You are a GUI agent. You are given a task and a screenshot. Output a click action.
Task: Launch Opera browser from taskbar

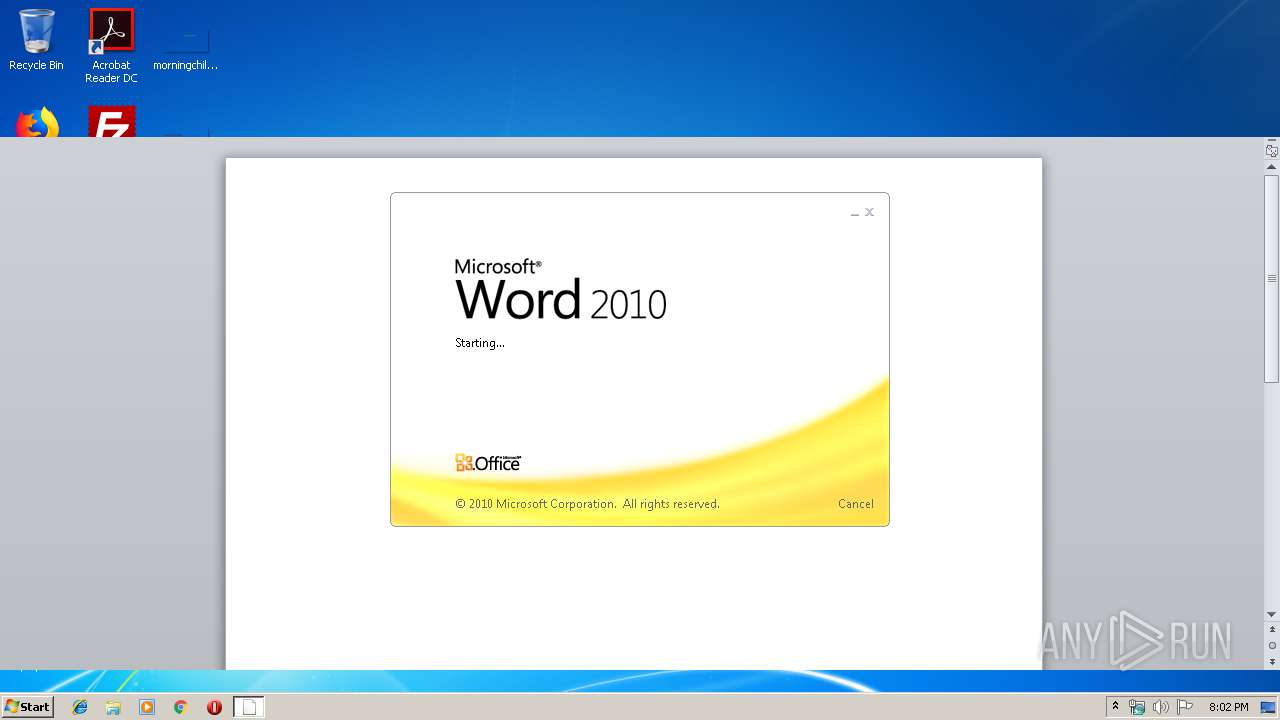[214, 707]
